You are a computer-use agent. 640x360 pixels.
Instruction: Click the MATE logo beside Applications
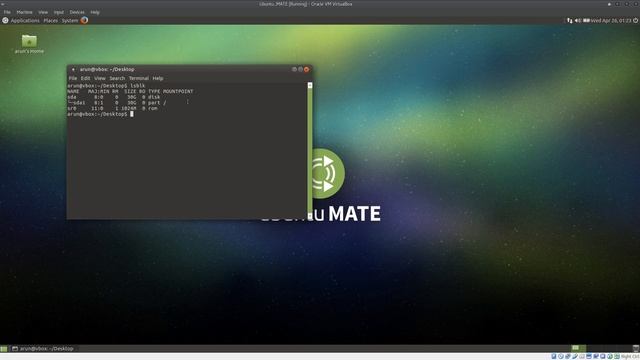5,20
